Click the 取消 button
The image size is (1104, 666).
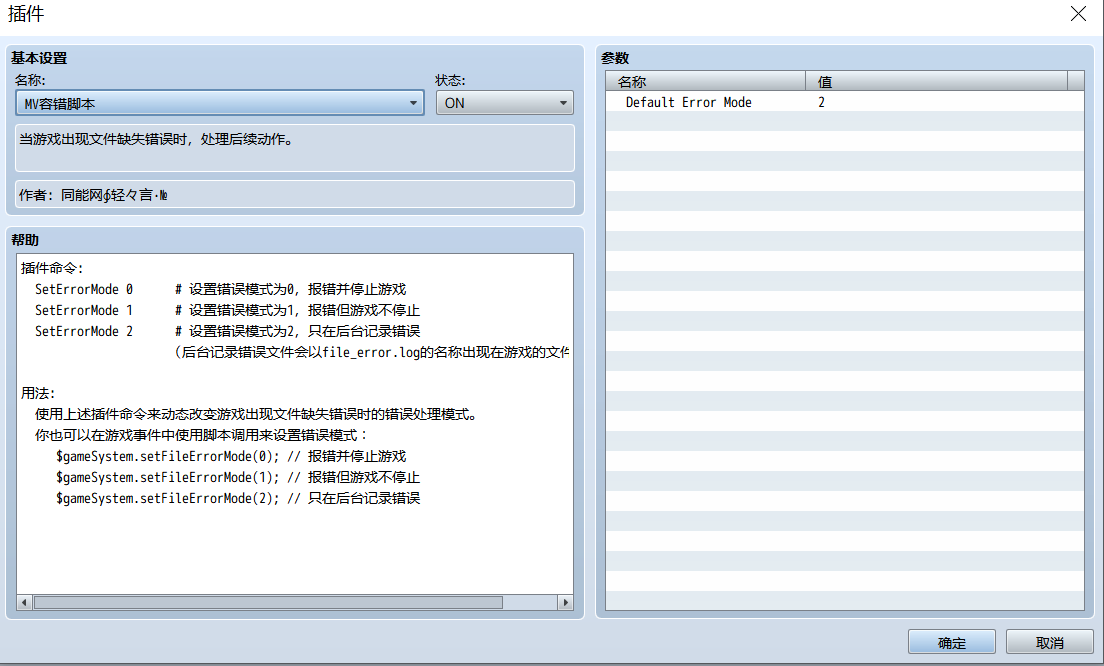coord(1049,642)
